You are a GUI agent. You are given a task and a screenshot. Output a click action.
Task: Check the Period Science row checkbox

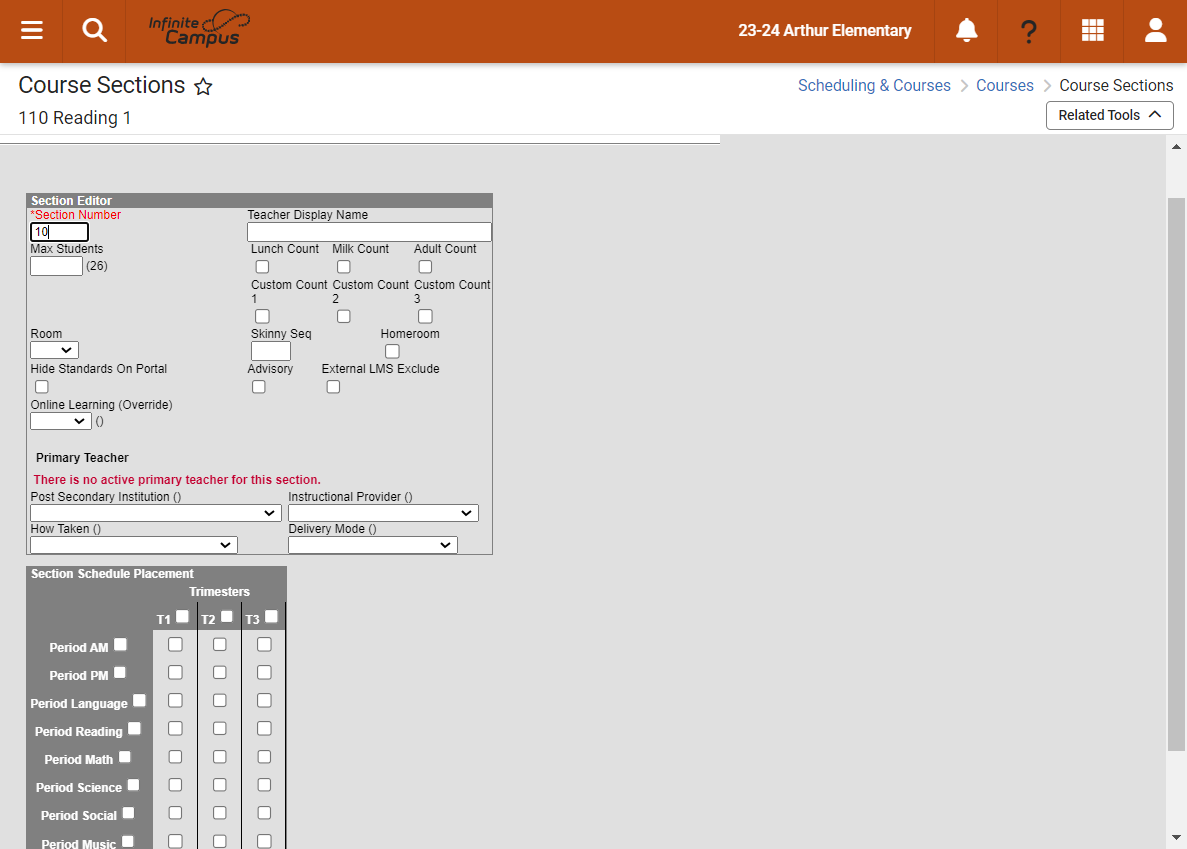(x=133, y=785)
